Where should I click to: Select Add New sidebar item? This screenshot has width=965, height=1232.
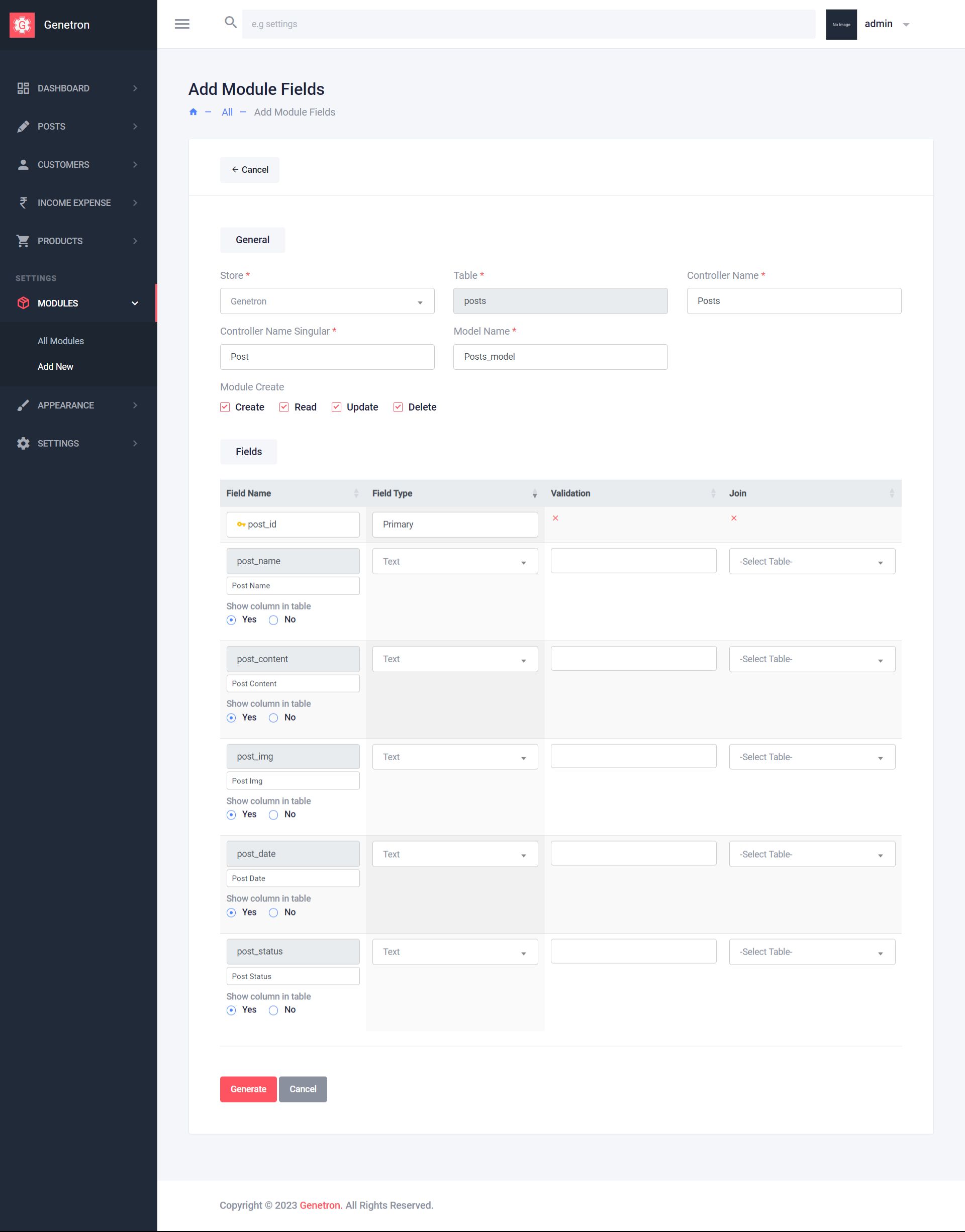(x=55, y=367)
